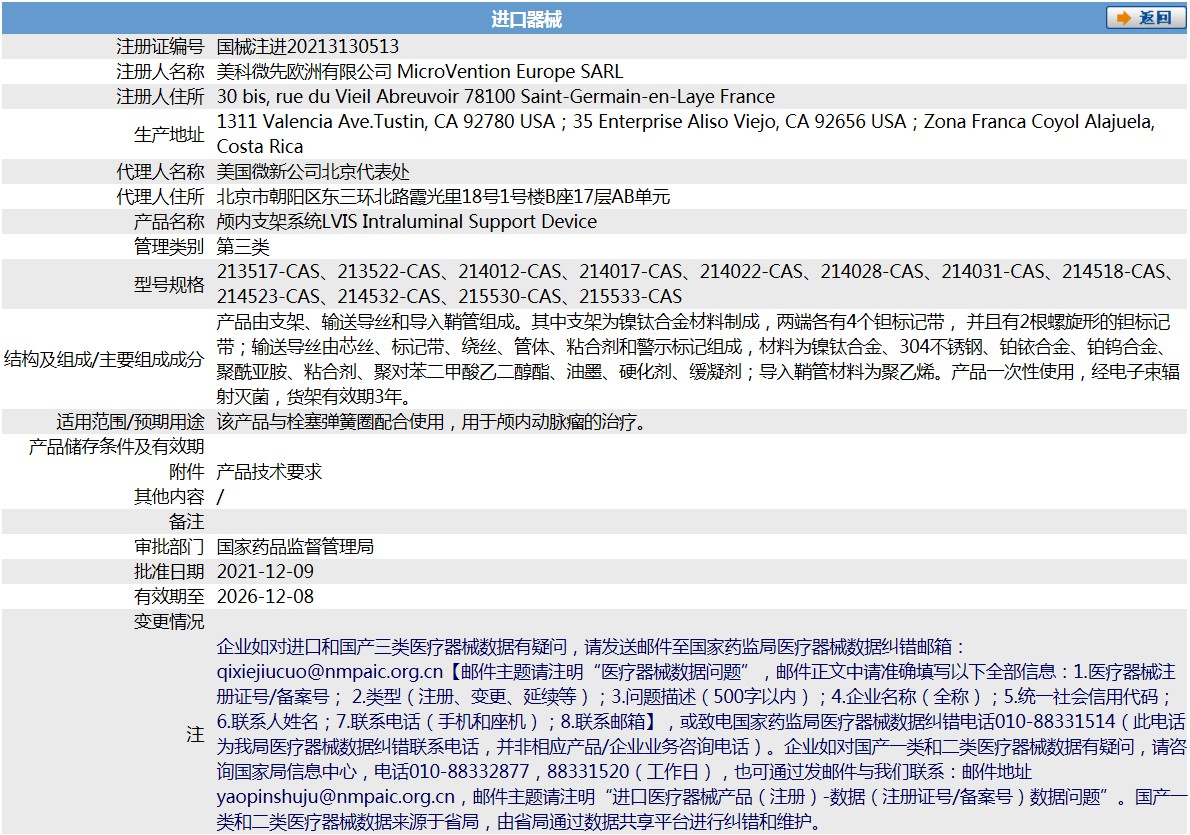
Task: Select the registrant name MicroVention Europe SARL
Action: (x=510, y=71)
